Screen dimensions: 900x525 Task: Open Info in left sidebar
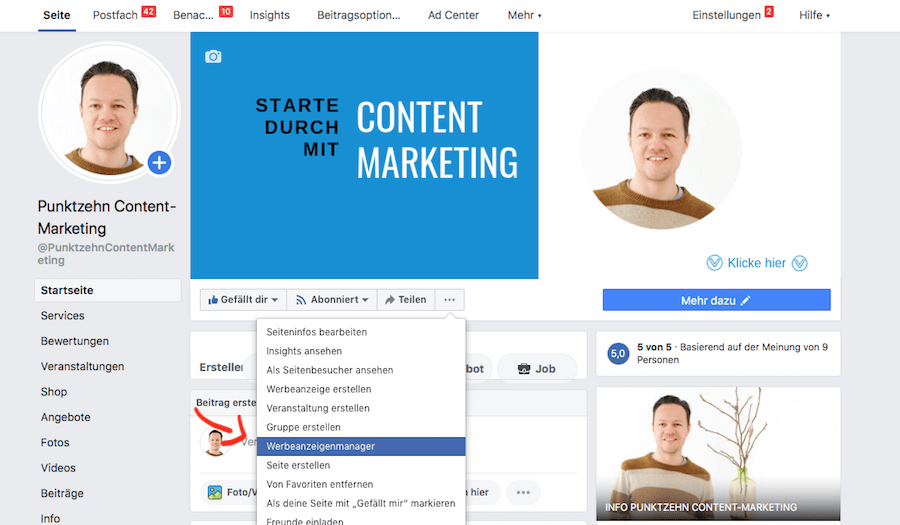tap(51, 518)
